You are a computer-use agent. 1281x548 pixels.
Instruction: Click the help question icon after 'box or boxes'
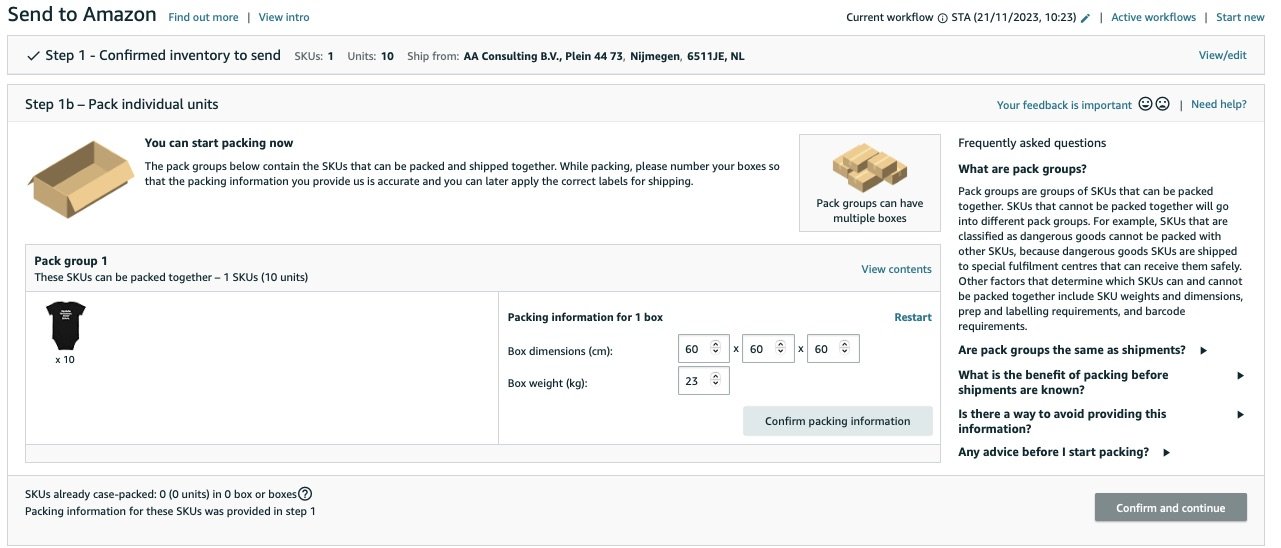305,493
